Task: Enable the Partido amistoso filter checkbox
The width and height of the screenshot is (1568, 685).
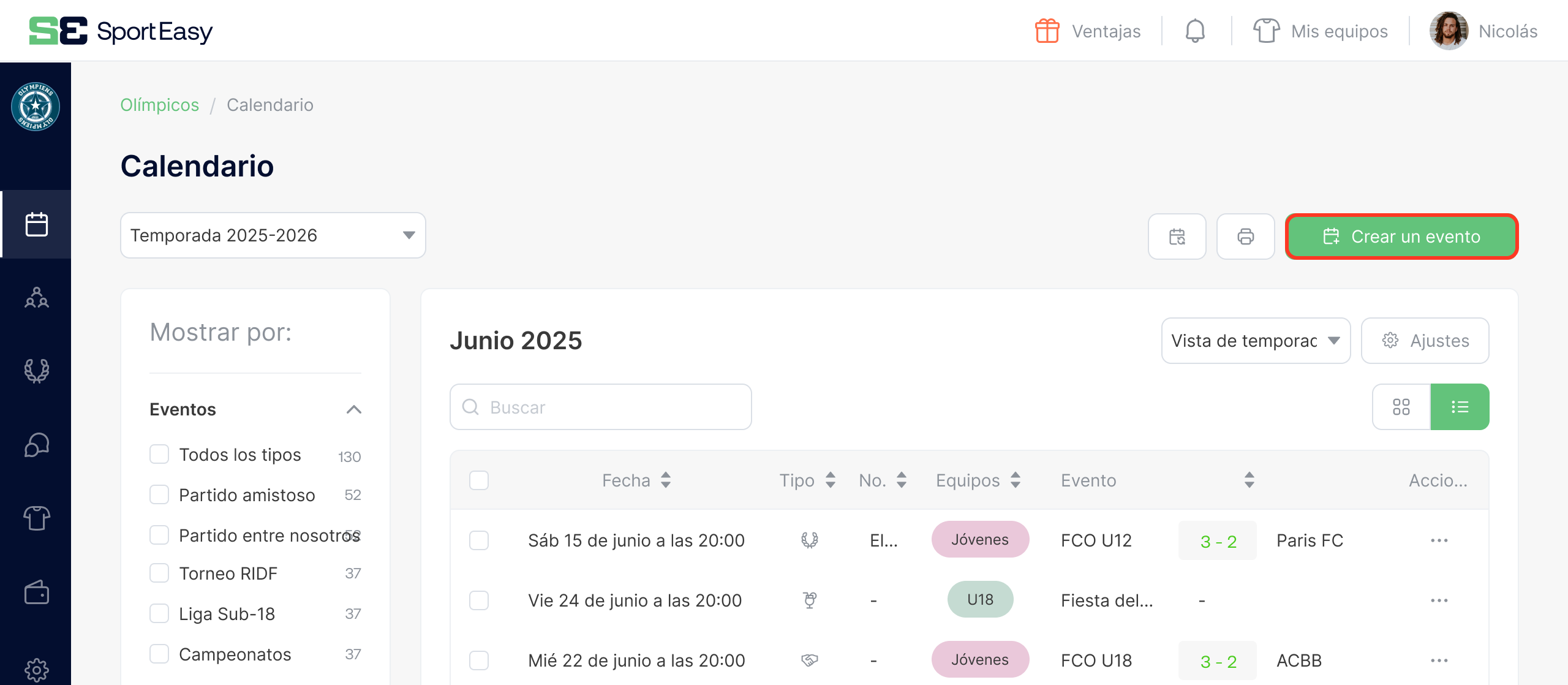Action: [x=159, y=494]
